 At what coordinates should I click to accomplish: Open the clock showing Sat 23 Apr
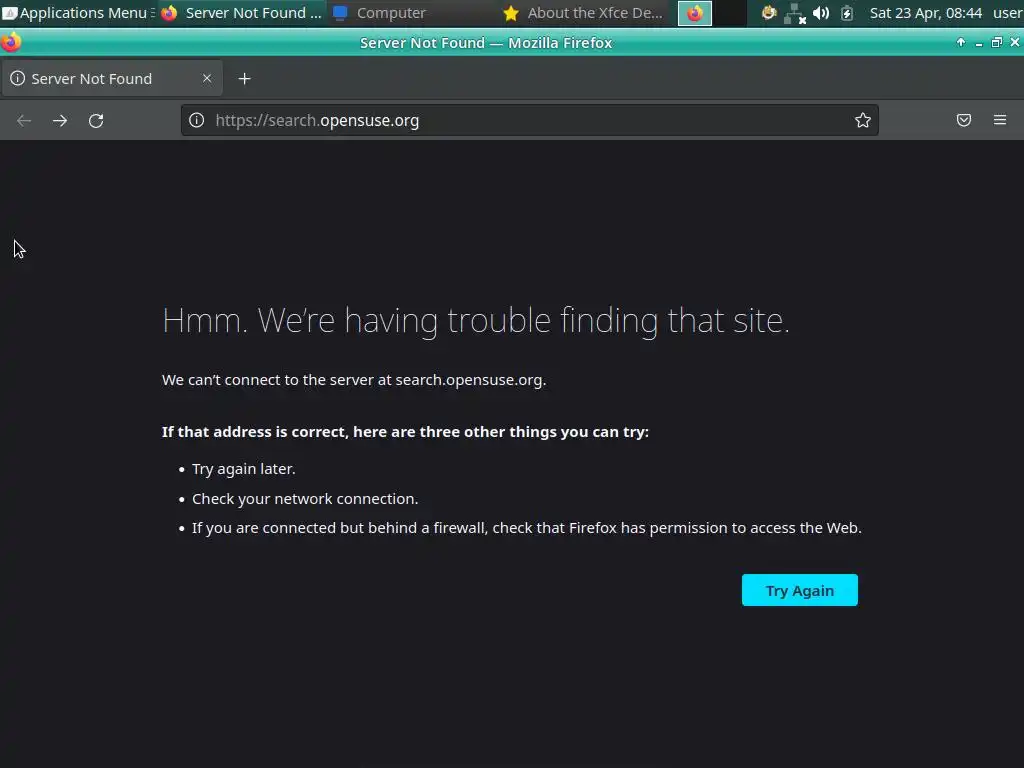[x=925, y=13]
